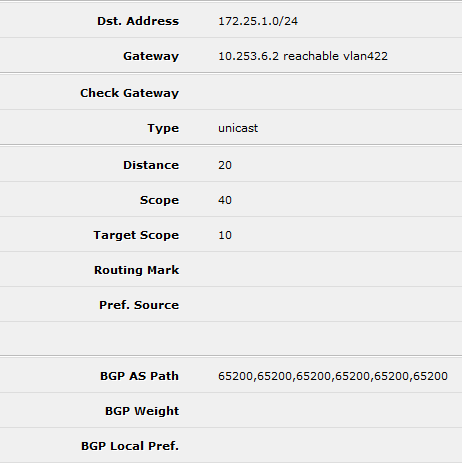
Task: Click the BGP AS Path label
Action: point(139,376)
